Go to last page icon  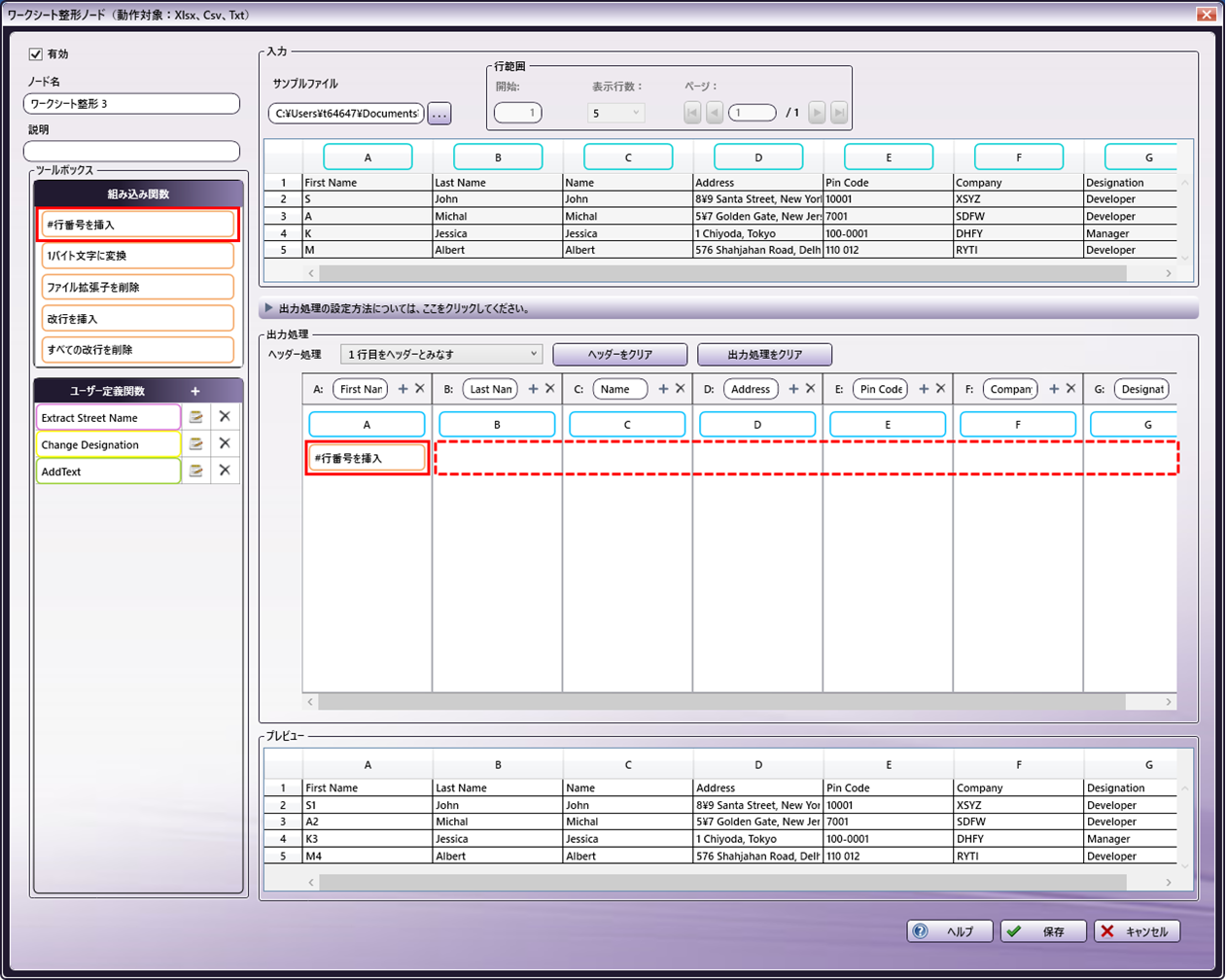(838, 113)
